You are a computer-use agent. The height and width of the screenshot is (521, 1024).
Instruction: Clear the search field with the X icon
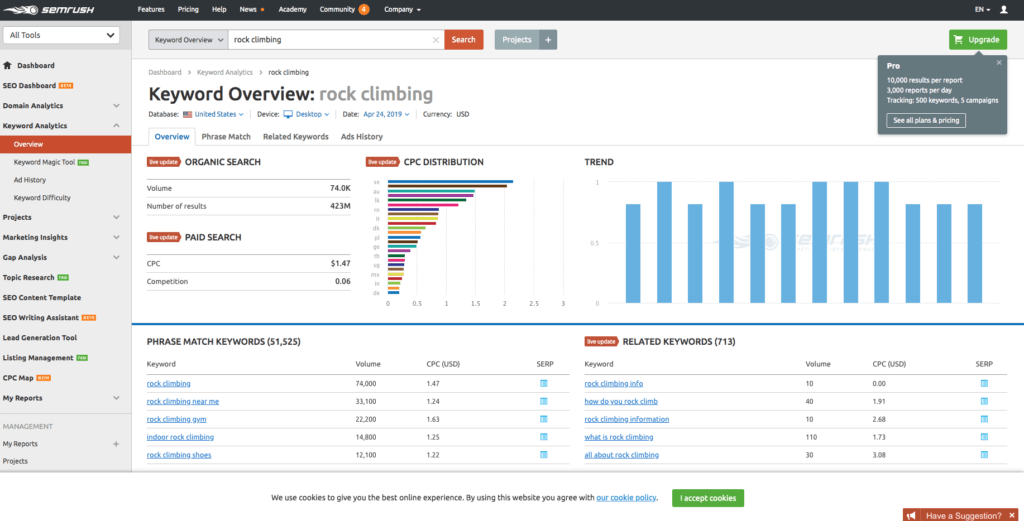pos(436,40)
